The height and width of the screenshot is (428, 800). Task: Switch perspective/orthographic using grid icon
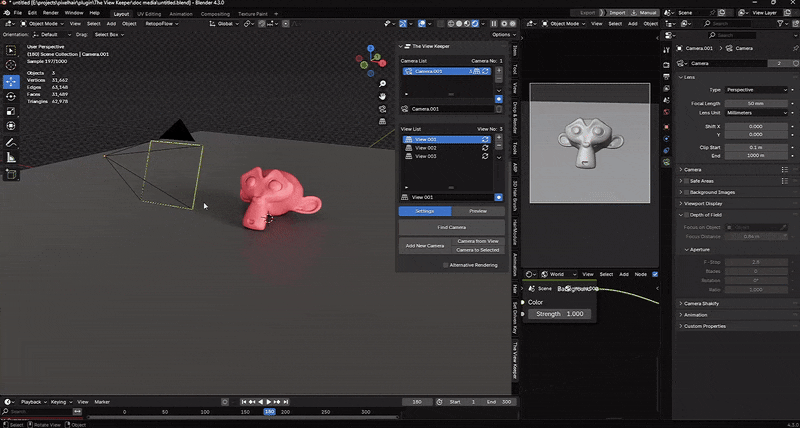click(382, 121)
